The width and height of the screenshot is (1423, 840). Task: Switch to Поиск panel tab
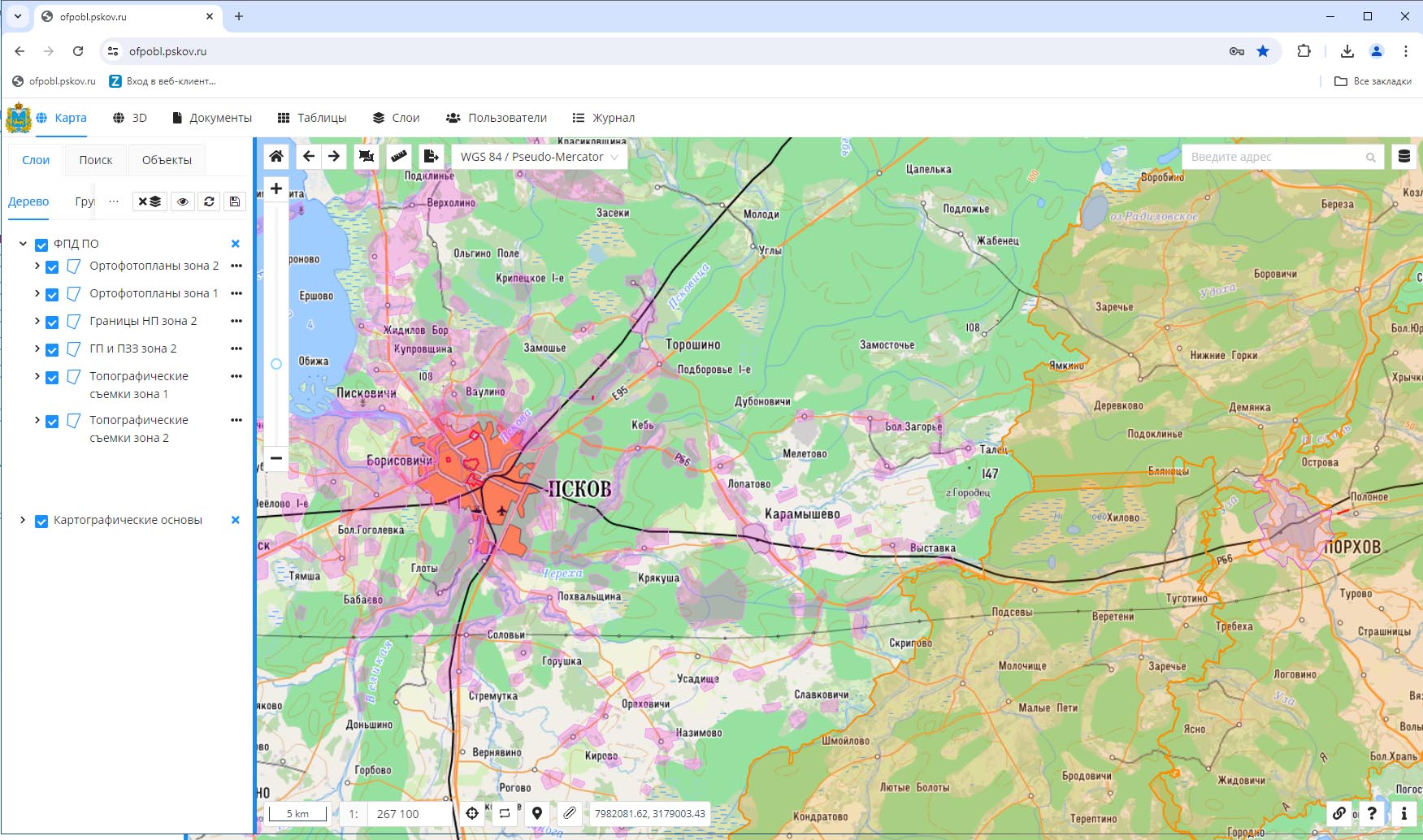coord(96,160)
